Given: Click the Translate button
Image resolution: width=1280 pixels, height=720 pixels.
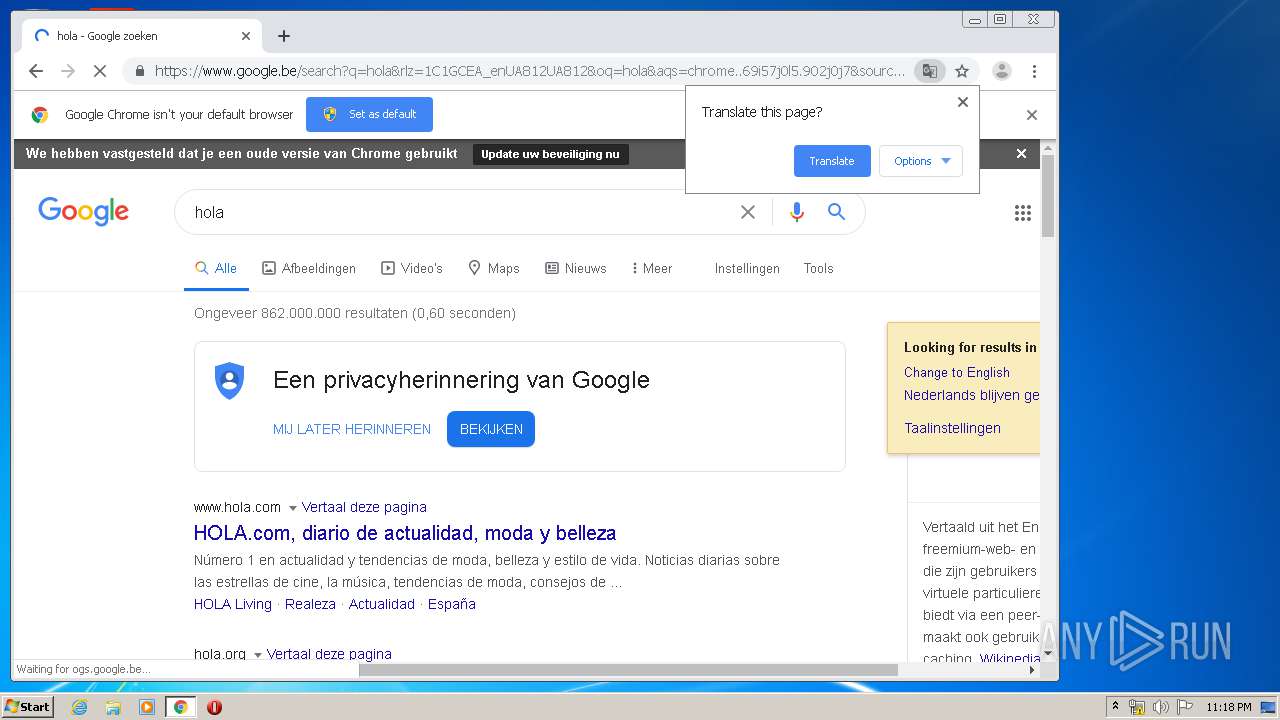Looking at the screenshot, I should coord(832,161).
